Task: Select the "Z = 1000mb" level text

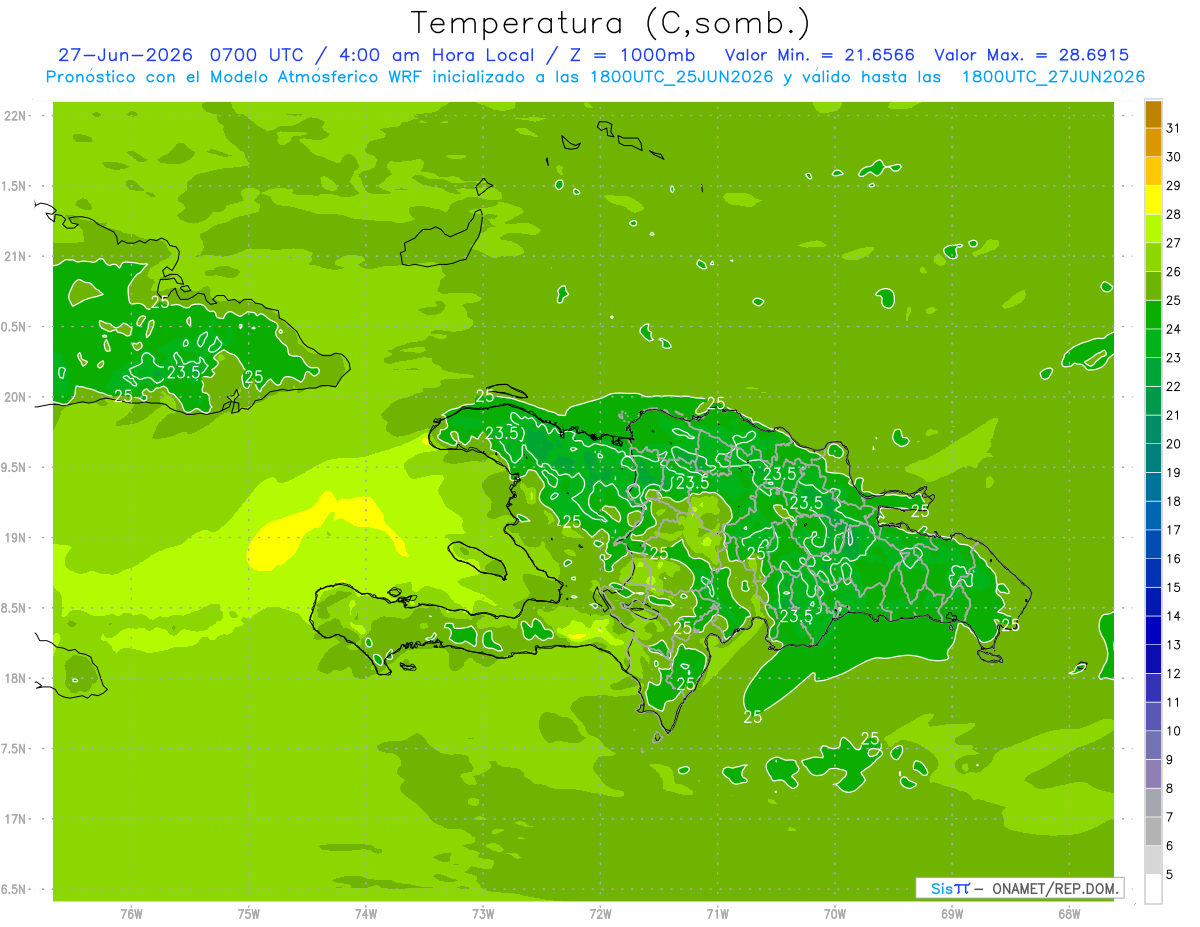Action: 632,55
